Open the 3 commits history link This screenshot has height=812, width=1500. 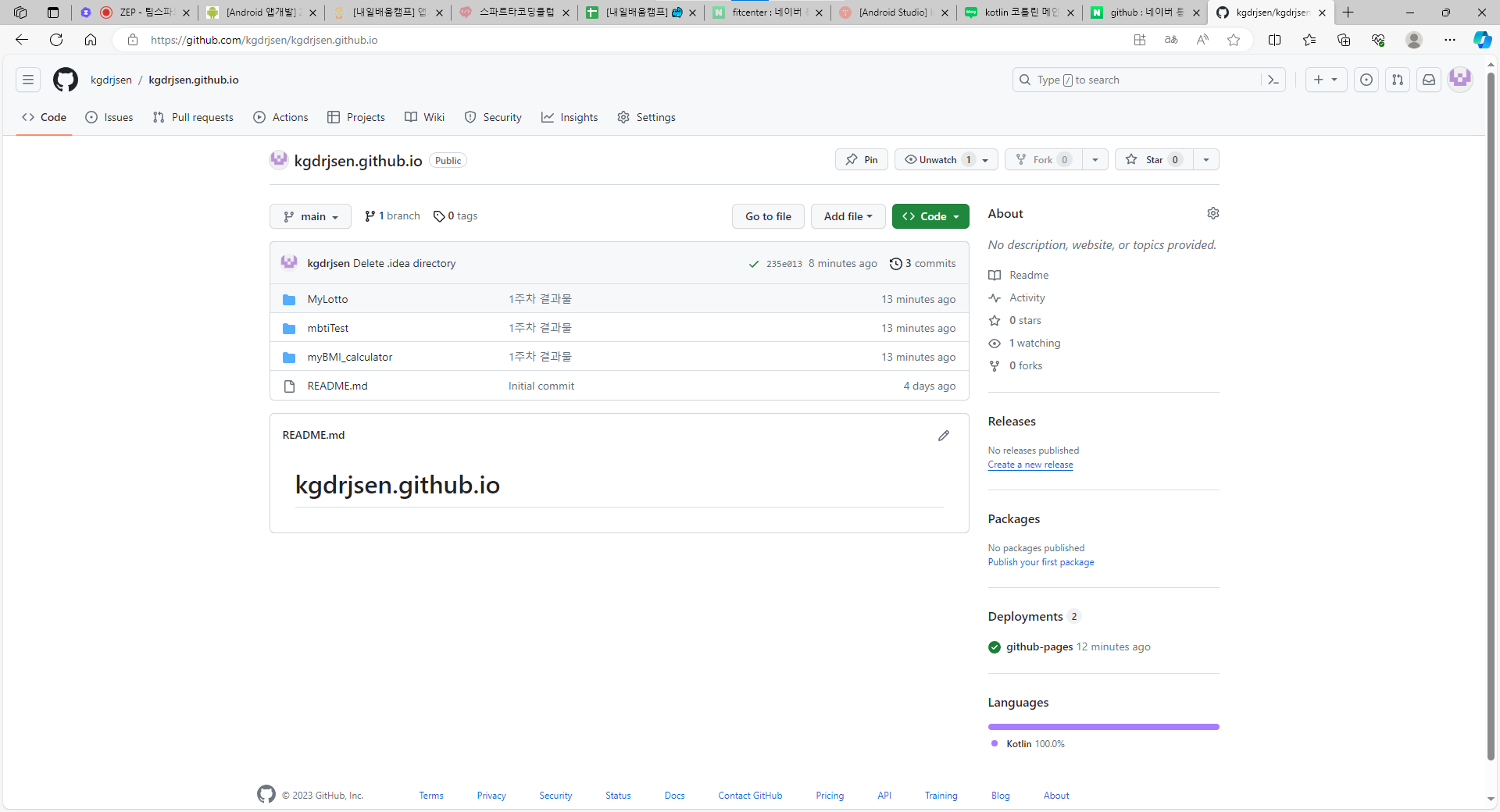[x=923, y=264]
